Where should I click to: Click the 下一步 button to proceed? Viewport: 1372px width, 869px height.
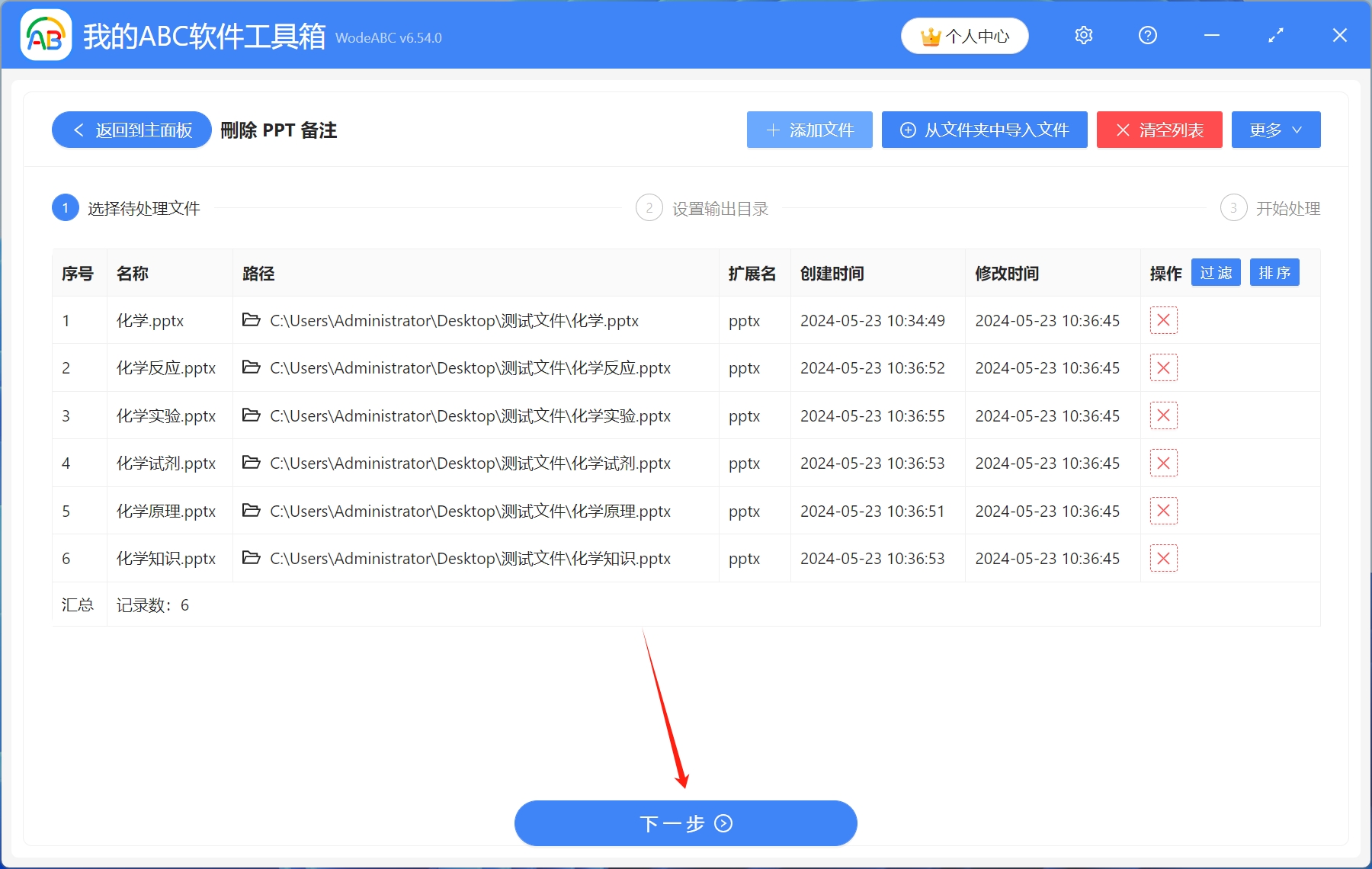click(x=684, y=823)
